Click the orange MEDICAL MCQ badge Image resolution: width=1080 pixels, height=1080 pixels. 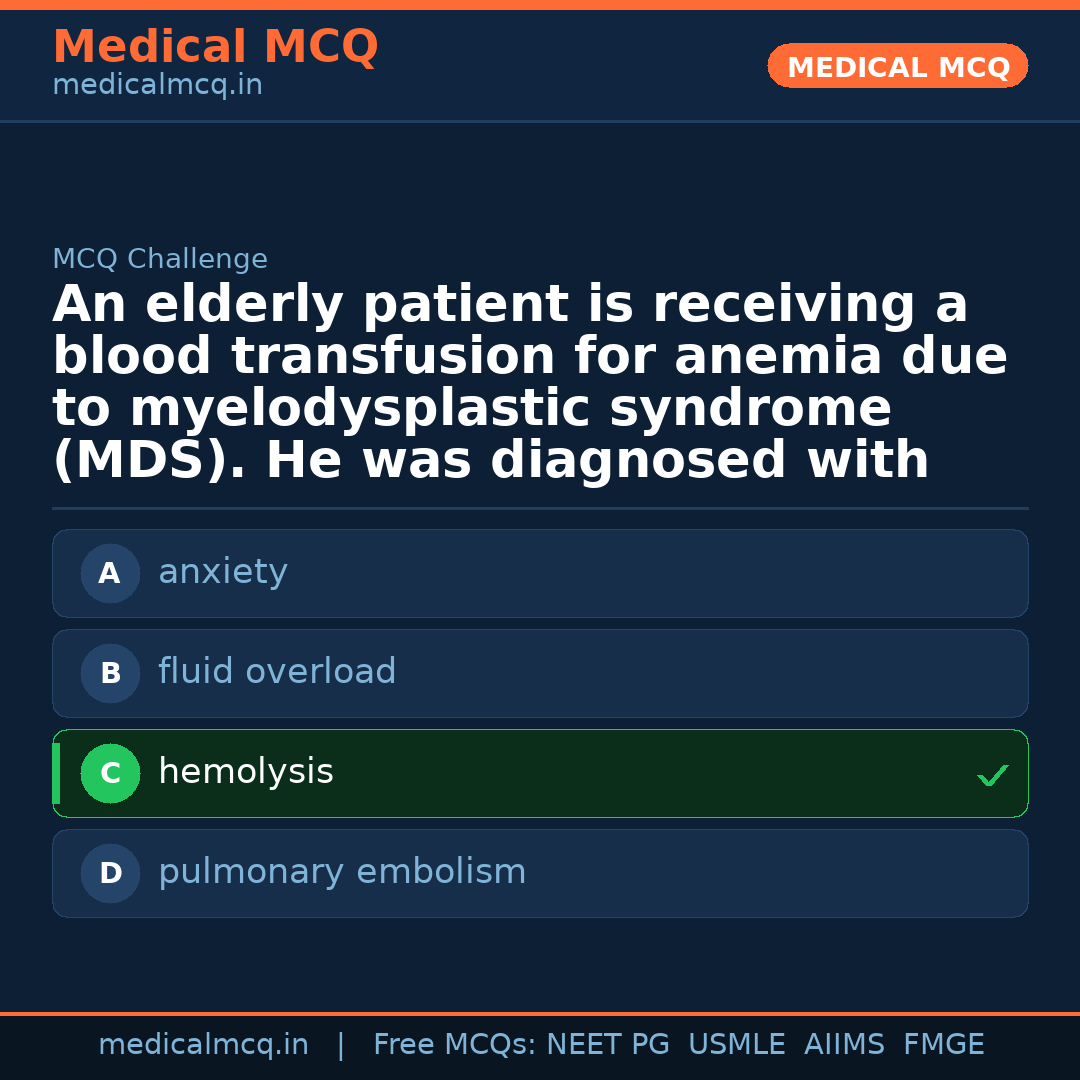pyautogui.click(x=898, y=67)
